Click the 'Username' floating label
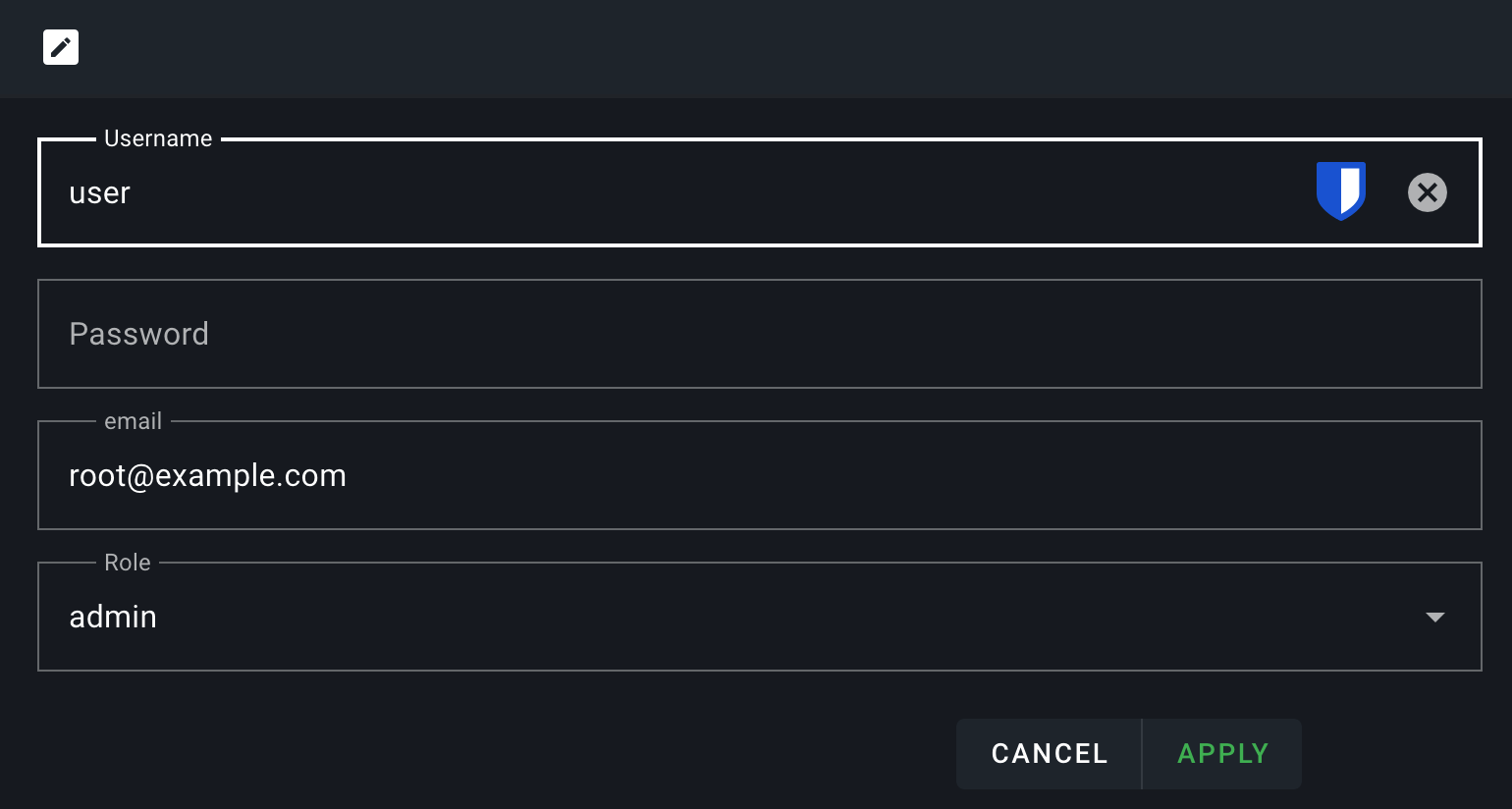The image size is (1512, 809). (x=158, y=138)
